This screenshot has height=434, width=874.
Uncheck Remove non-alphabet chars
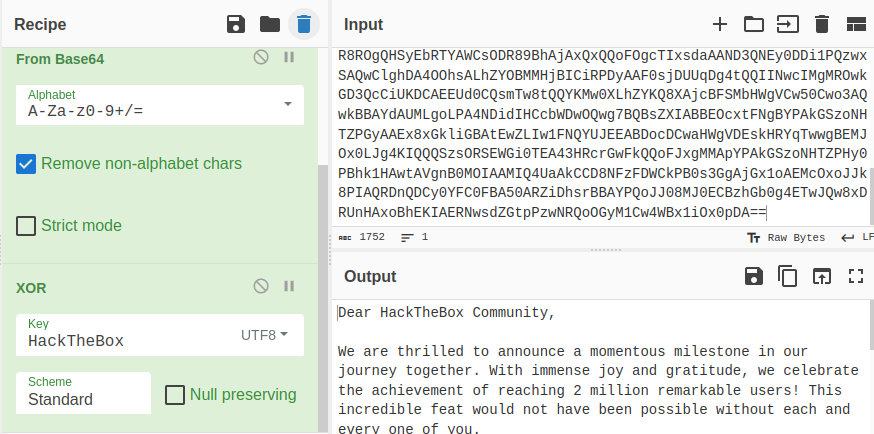tap(26, 163)
